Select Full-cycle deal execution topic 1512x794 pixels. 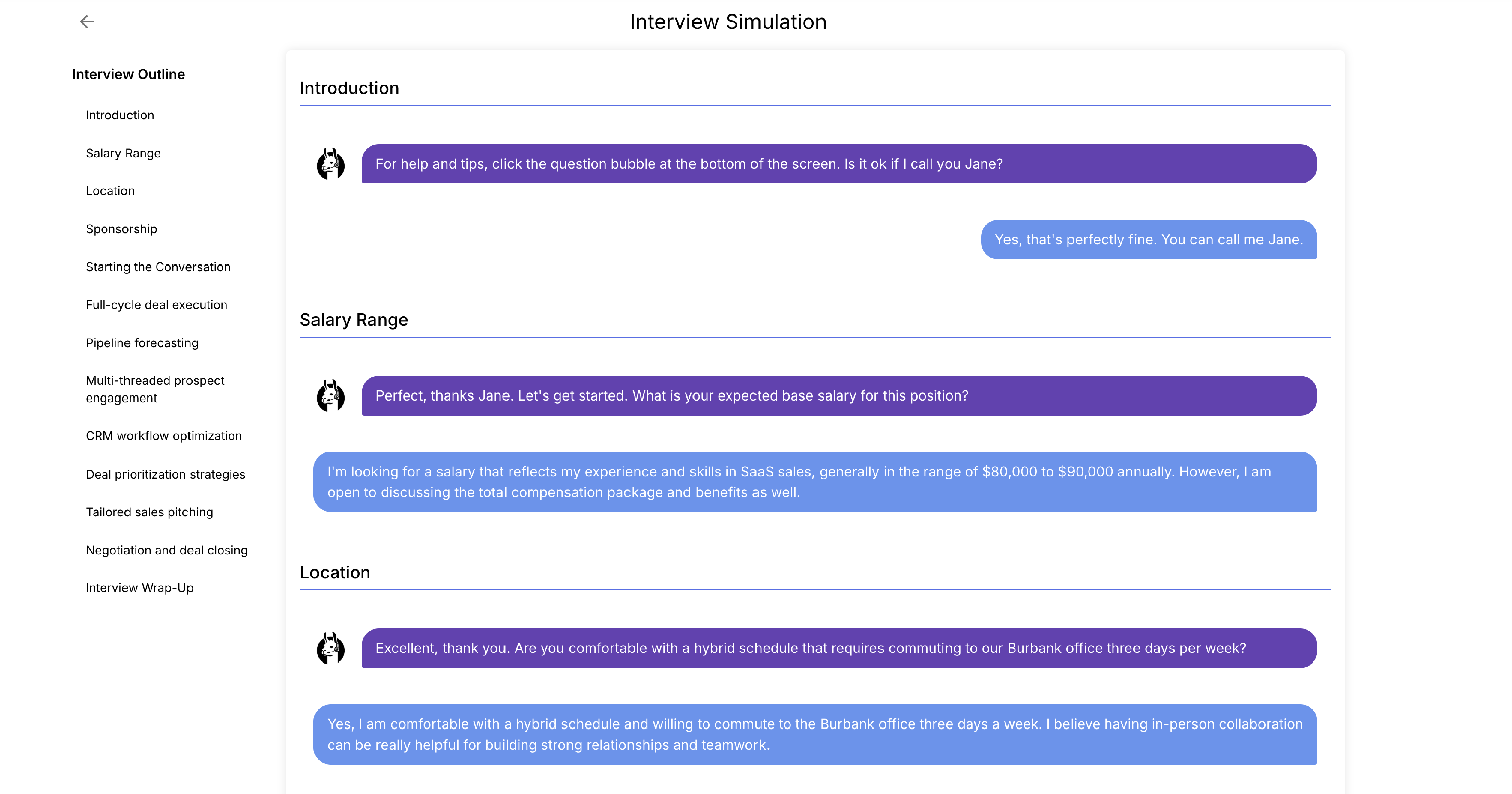point(156,305)
